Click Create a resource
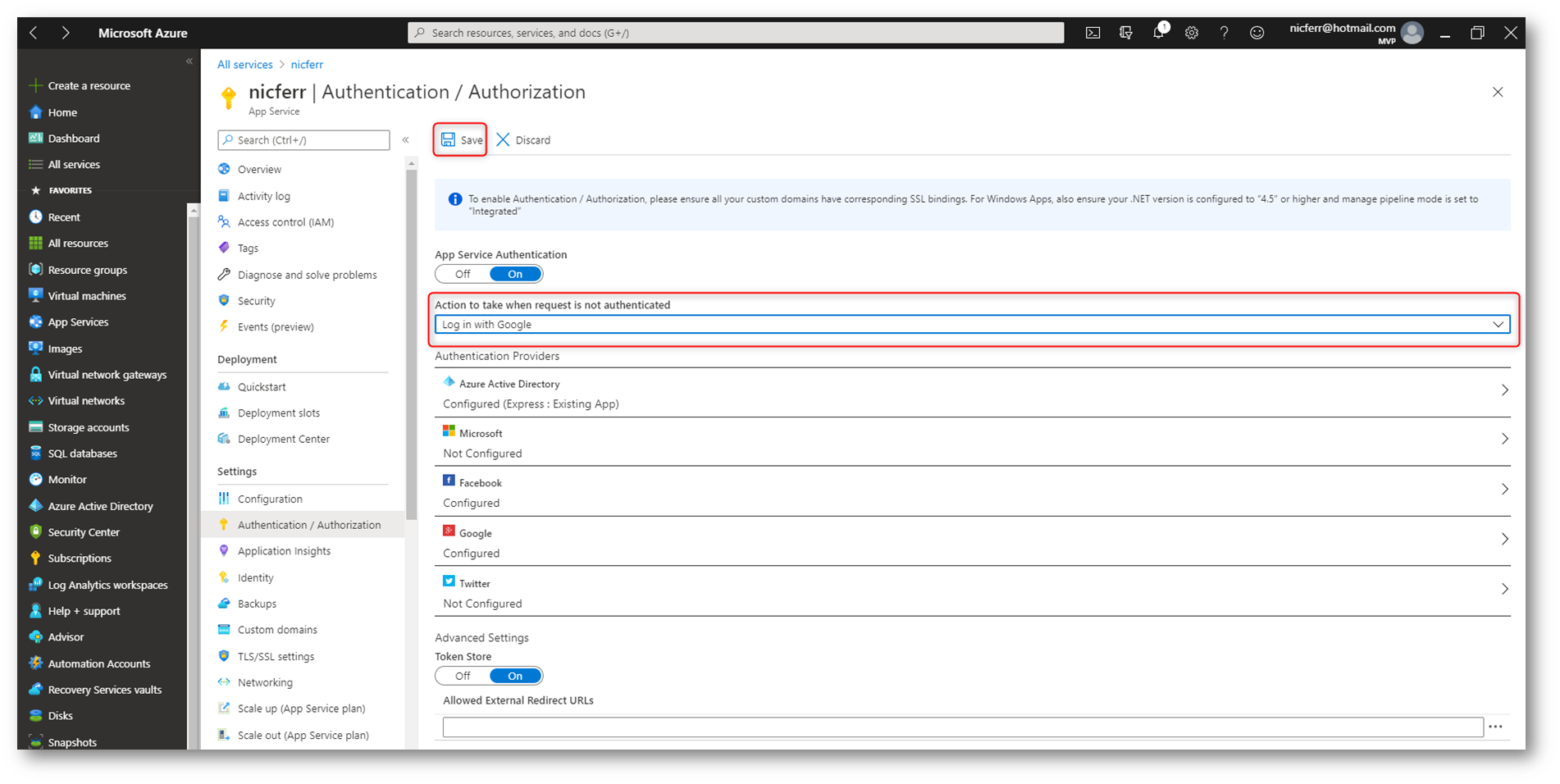The width and height of the screenshot is (1560, 784). [89, 85]
